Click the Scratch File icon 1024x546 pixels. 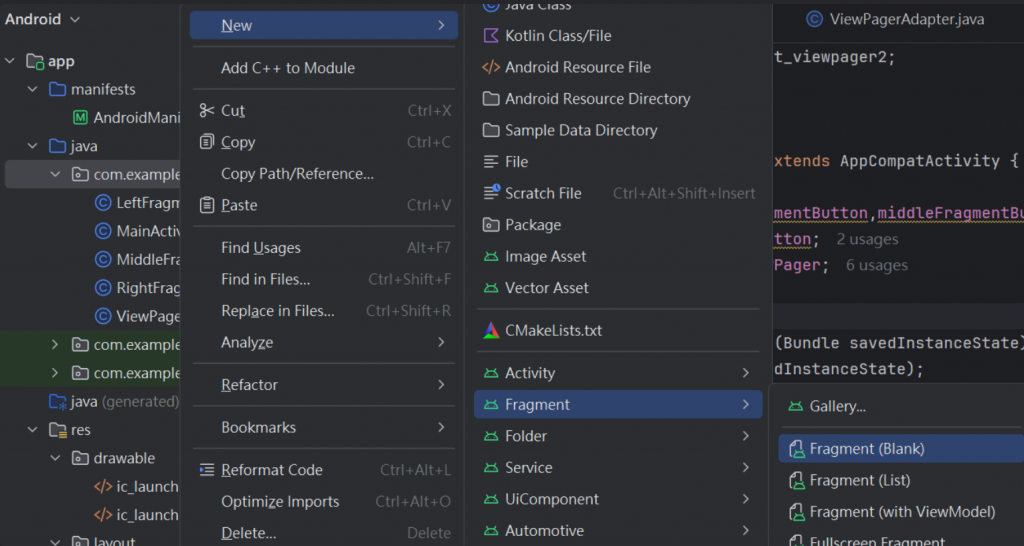coord(490,193)
